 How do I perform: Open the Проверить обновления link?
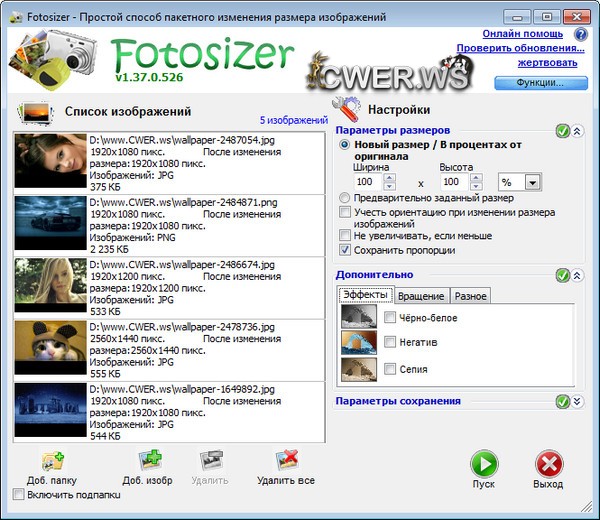coord(520,48)
